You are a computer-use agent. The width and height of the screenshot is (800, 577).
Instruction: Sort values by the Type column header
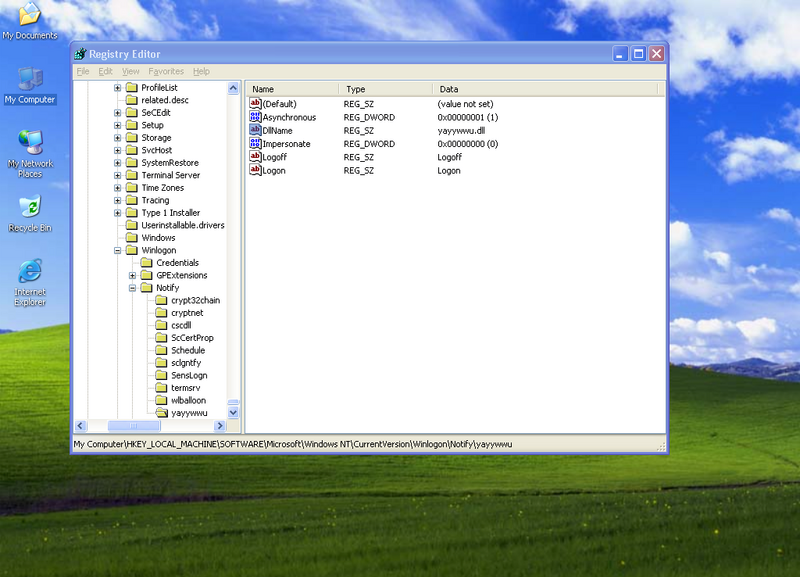(x=386, y=89)
